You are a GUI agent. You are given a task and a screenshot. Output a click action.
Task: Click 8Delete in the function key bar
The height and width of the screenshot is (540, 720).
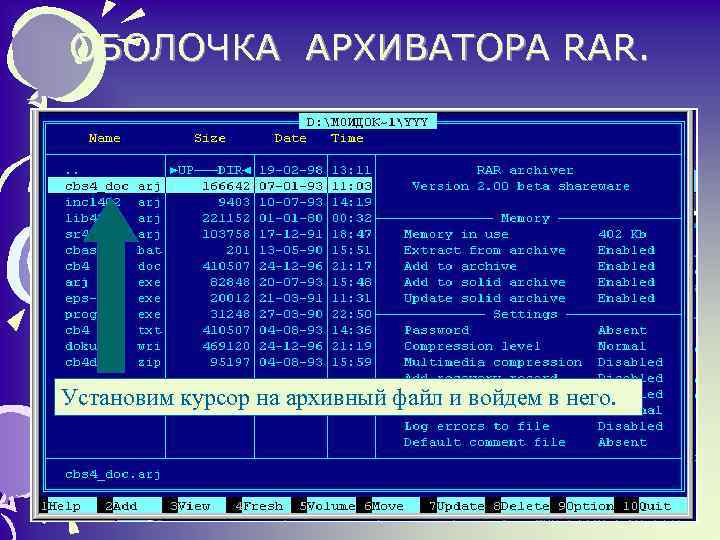pyautogui.click(x=521, y=506)
